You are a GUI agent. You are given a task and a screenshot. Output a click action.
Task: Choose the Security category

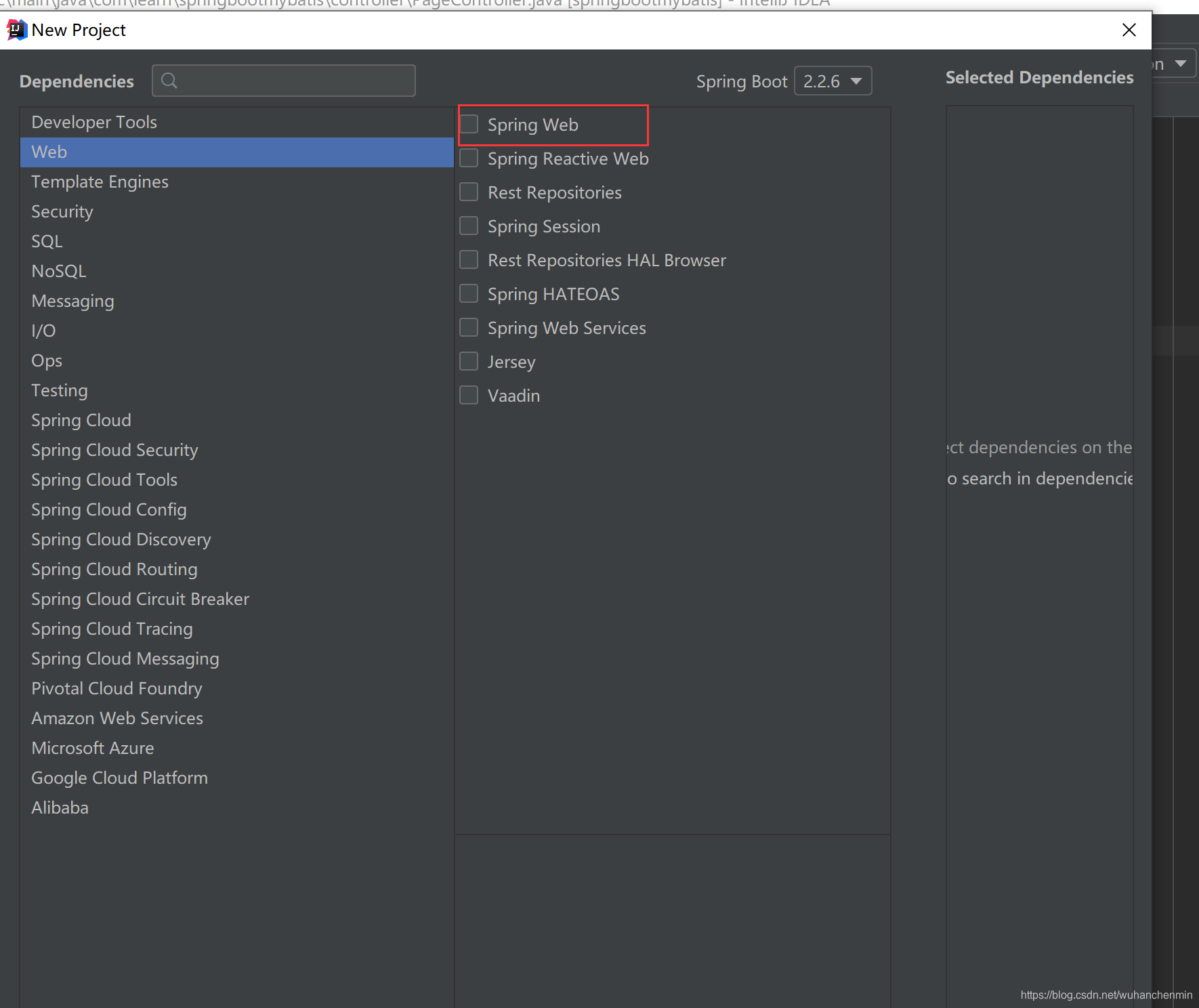[x=237, y=211]
